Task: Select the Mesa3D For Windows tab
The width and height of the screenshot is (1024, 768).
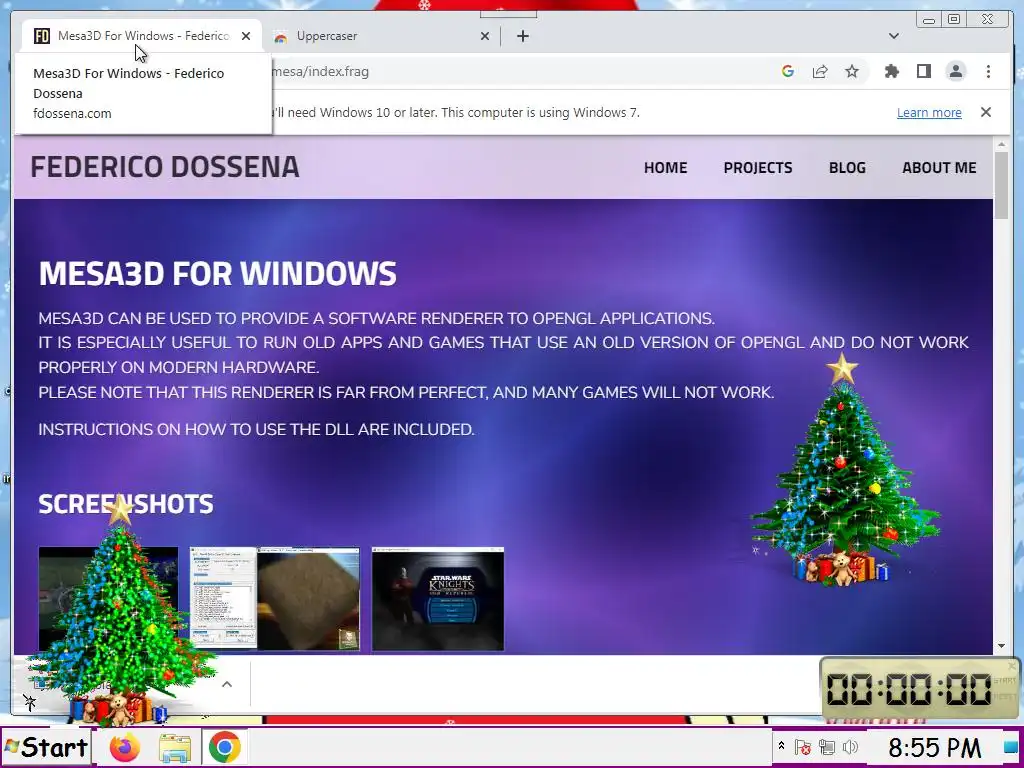Action: (x=142, y=36)
